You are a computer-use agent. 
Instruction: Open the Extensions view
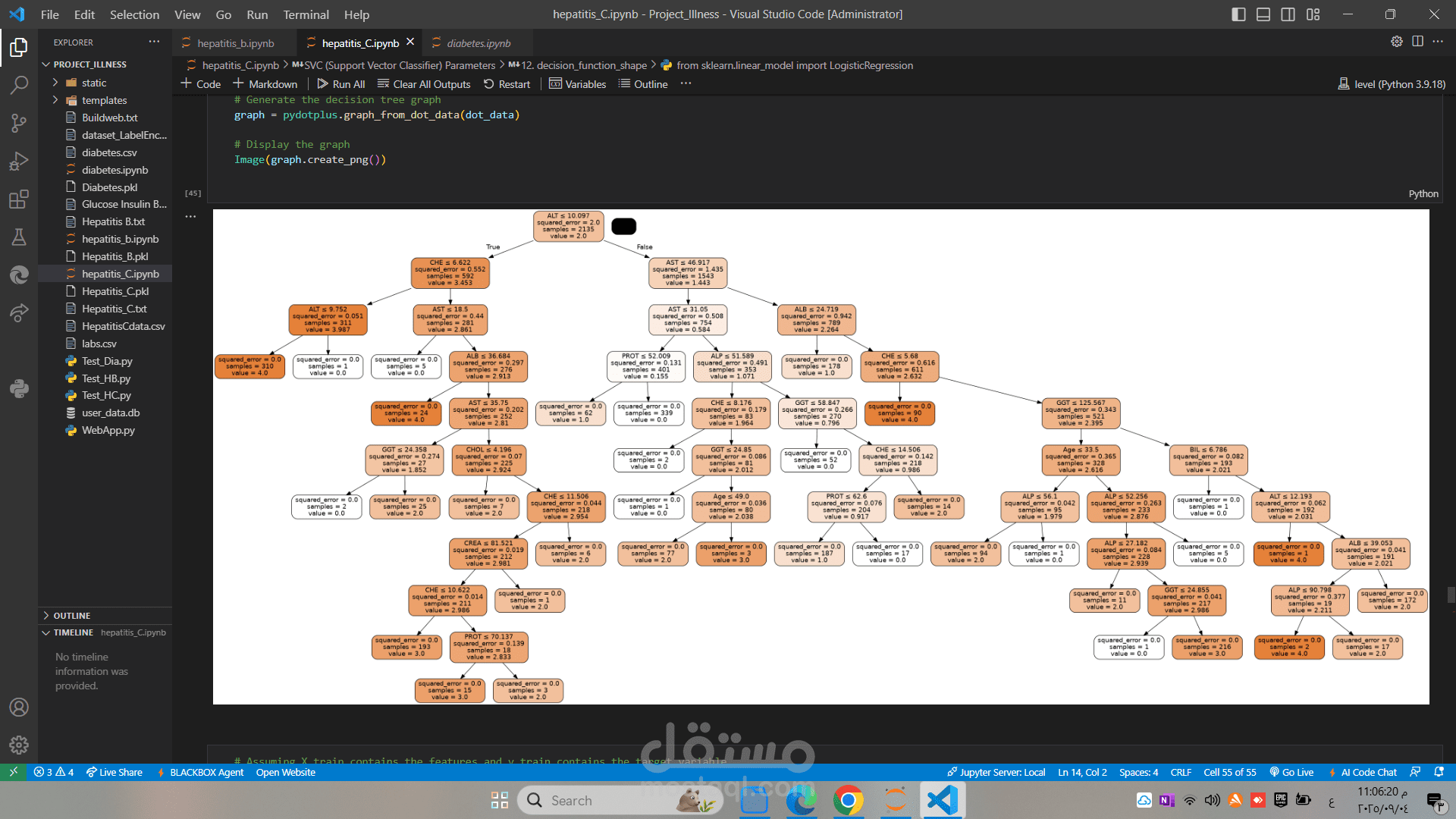coord(19,199)
